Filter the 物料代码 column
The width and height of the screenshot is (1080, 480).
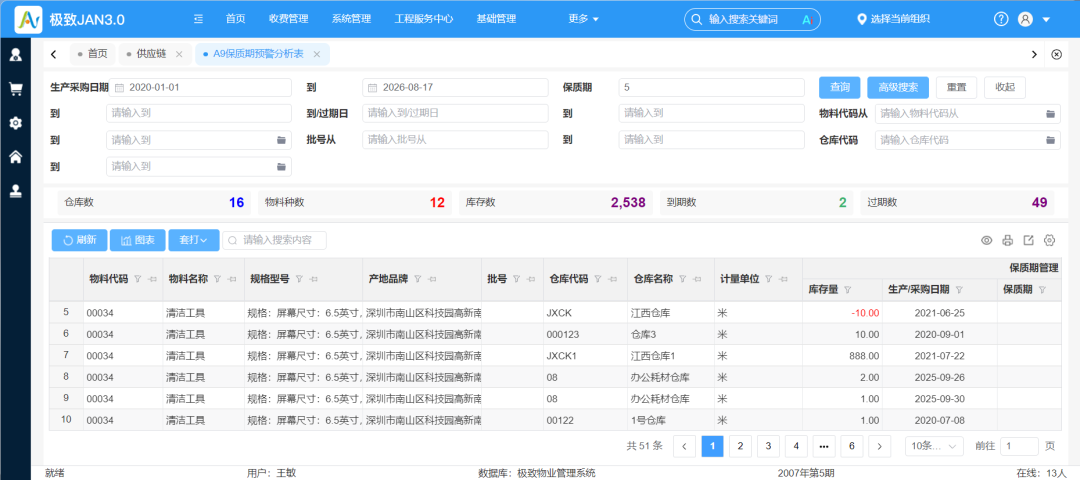tap(137, 279)
